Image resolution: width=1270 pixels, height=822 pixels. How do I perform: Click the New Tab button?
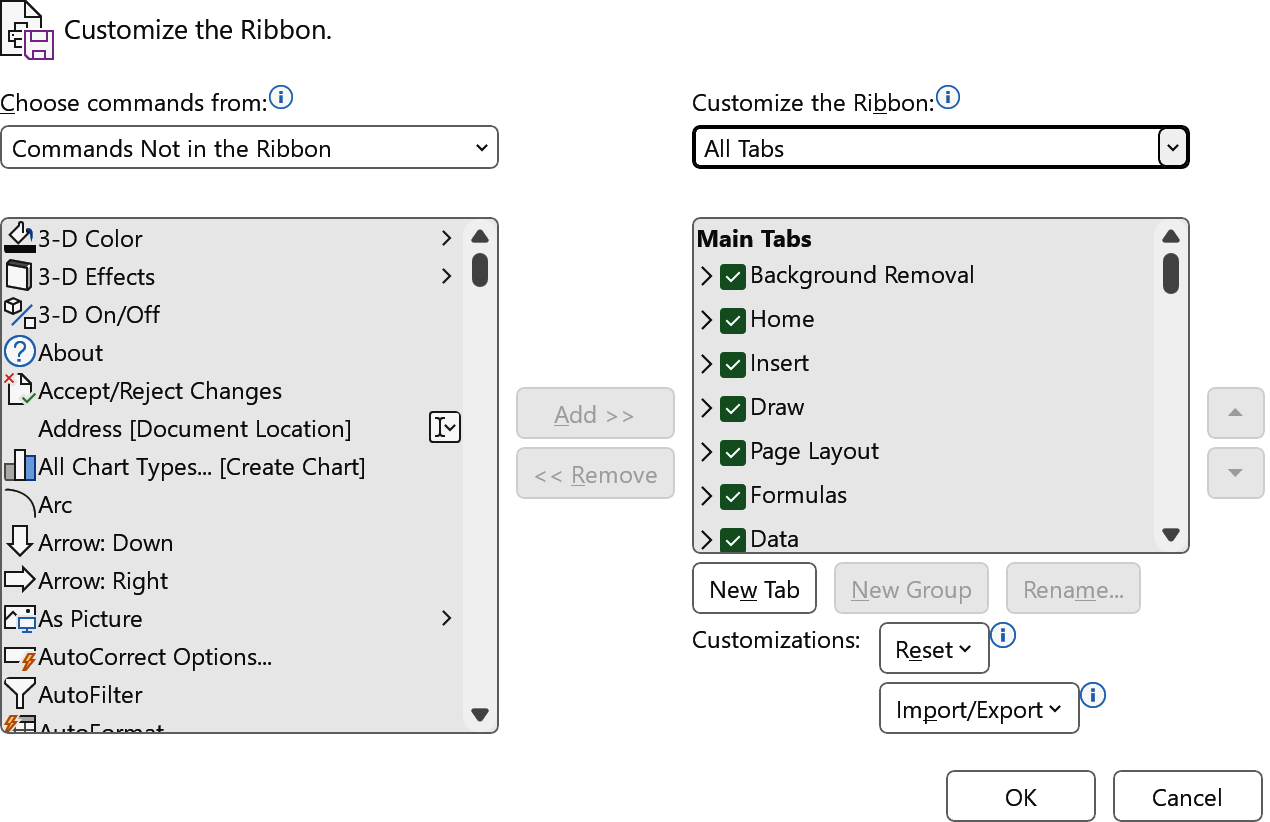click(x=754, y=589)
